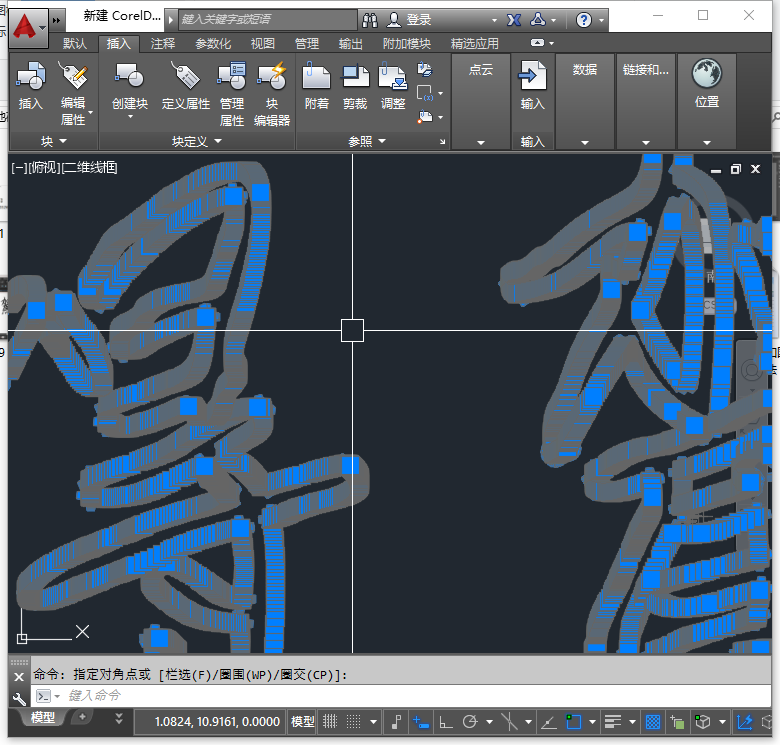Click the Autodesk 360 triangle icon

point(538,19)
